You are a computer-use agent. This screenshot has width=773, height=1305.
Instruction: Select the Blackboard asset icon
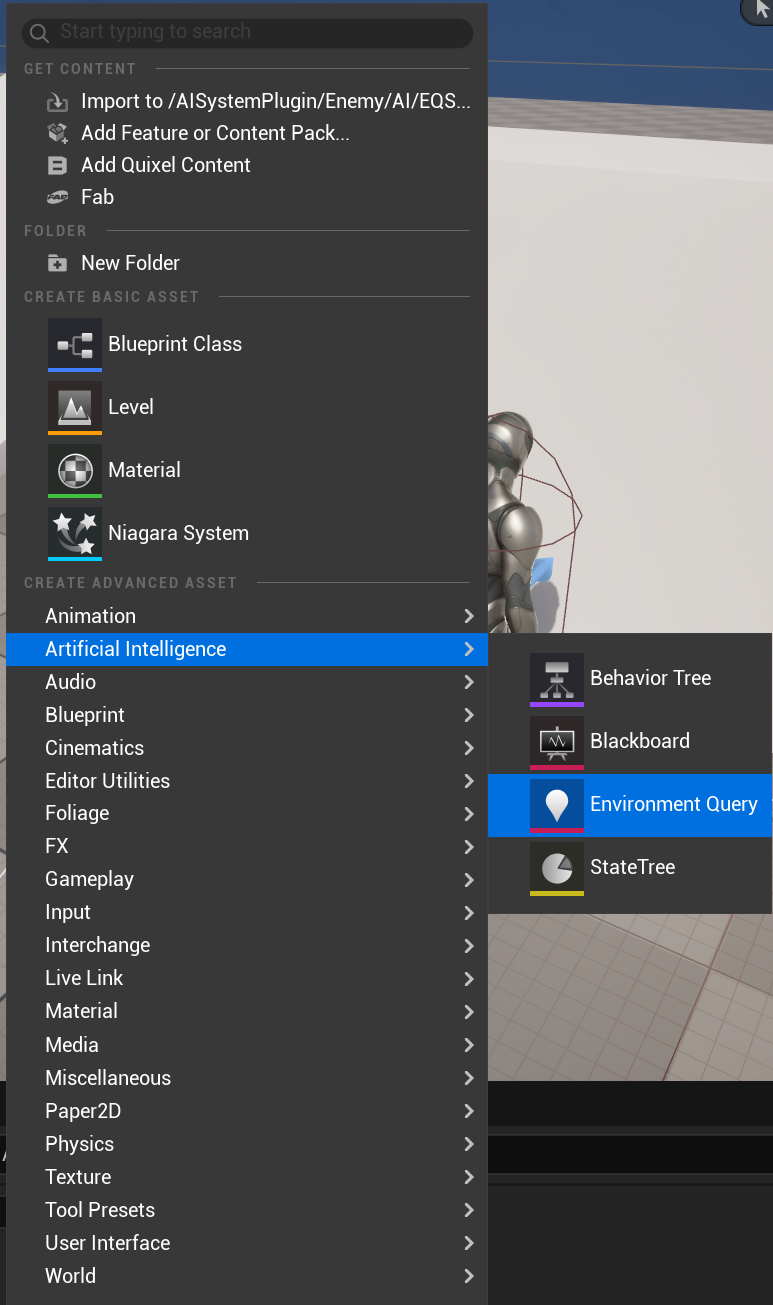point(557,741)
